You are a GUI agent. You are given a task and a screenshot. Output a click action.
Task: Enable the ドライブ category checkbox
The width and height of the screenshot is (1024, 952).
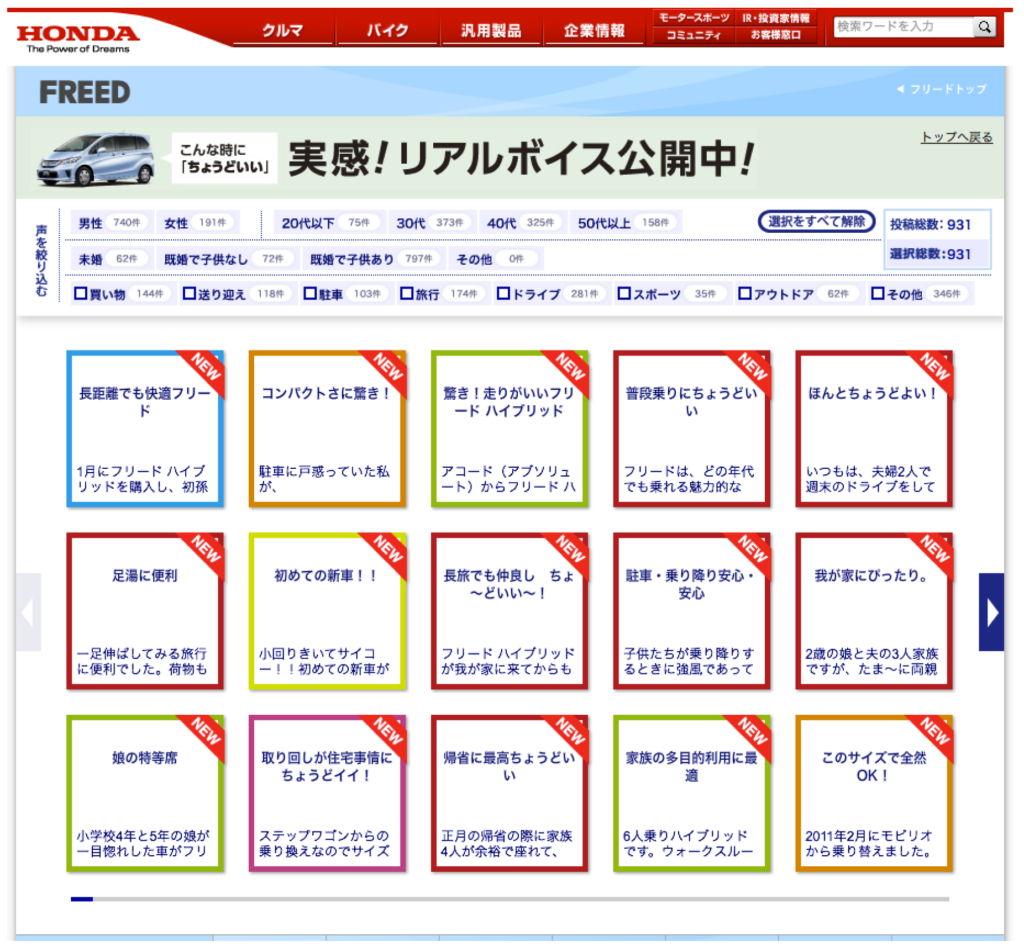coord(505,294)
